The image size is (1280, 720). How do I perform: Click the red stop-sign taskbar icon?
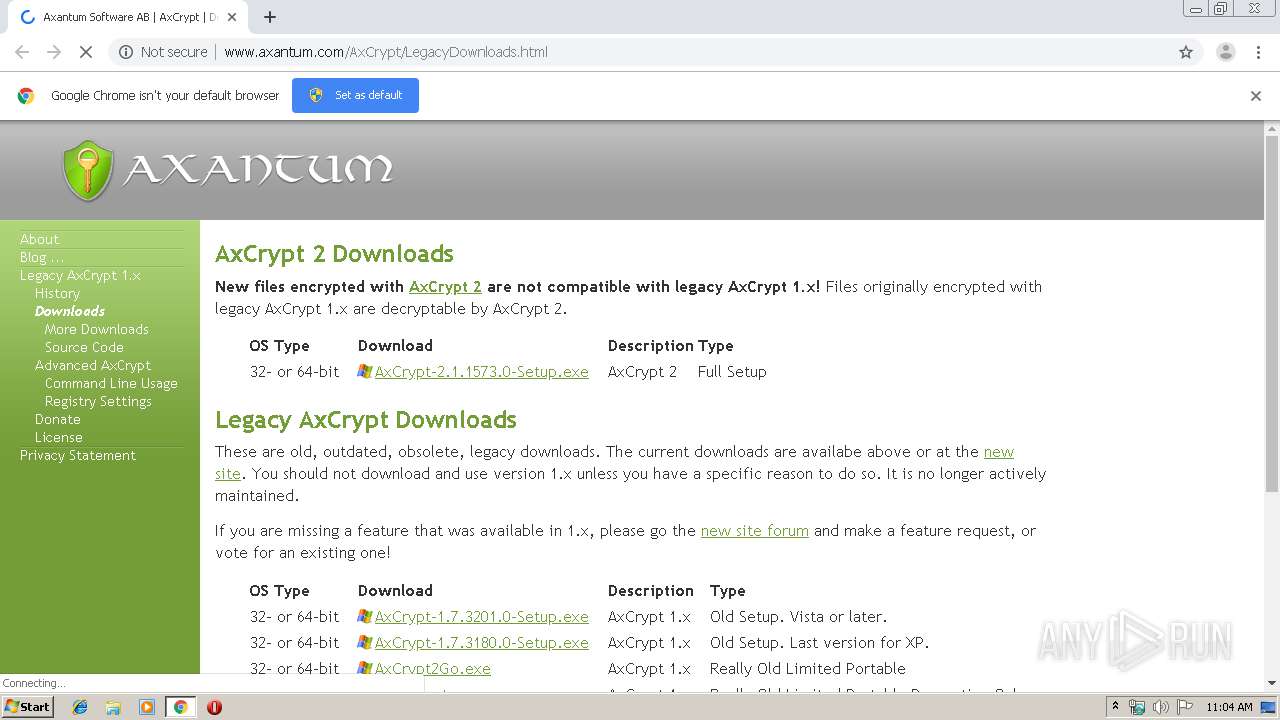click(x=214, y=707)
